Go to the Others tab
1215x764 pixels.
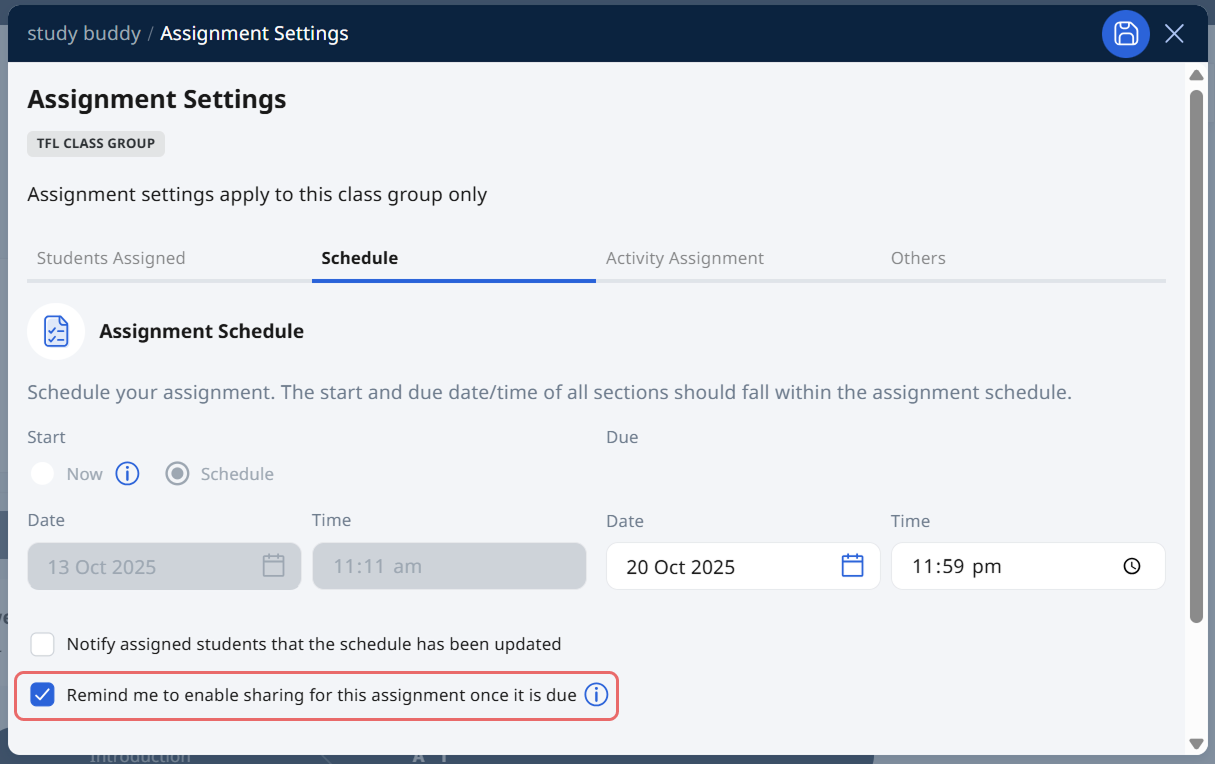point(917,258)
